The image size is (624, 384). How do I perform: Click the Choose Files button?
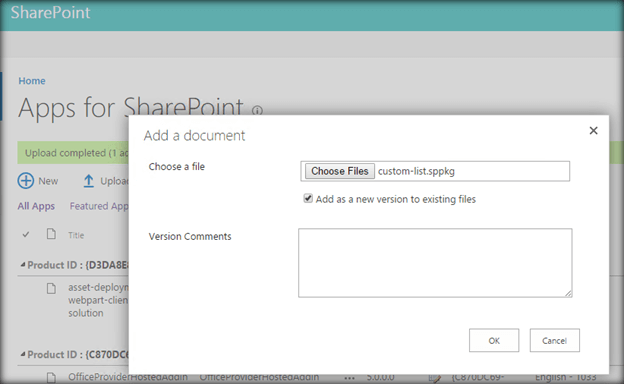(x=339, y=171)
